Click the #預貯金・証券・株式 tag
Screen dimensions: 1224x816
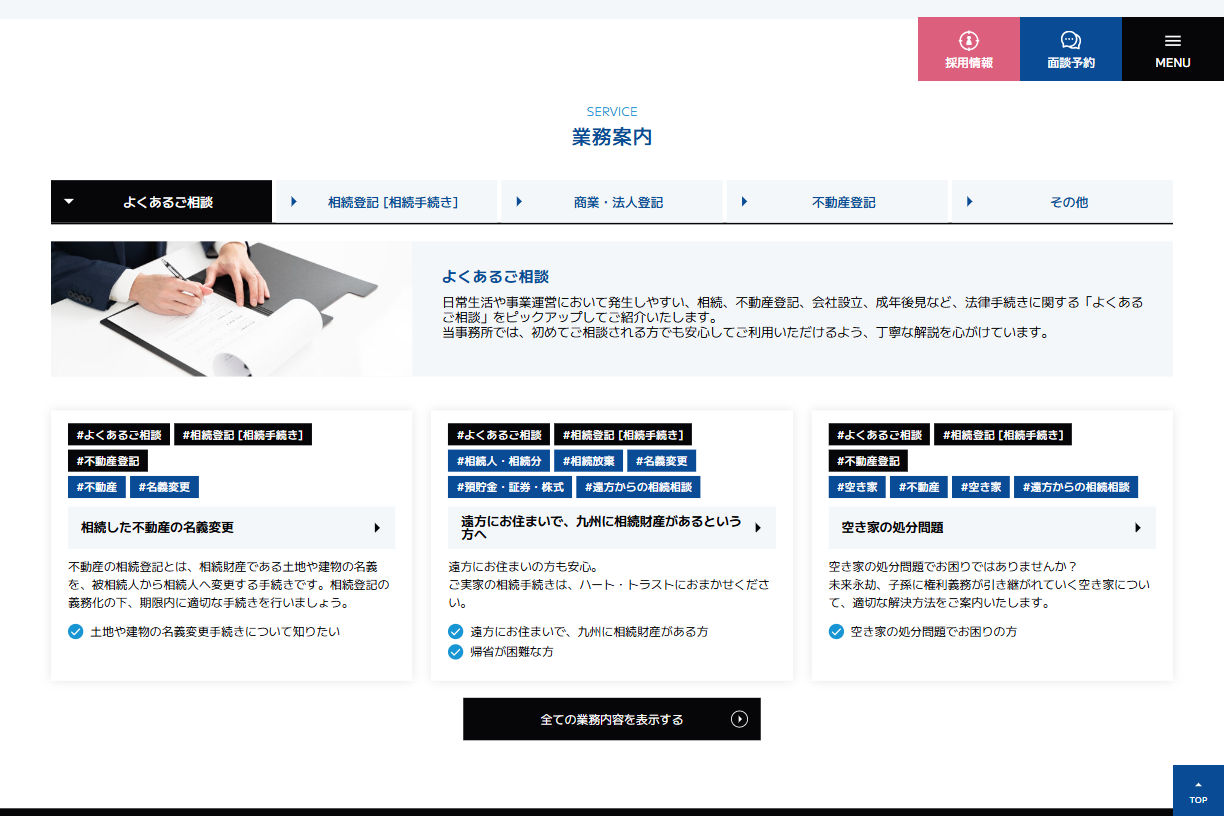click(509, 487)
